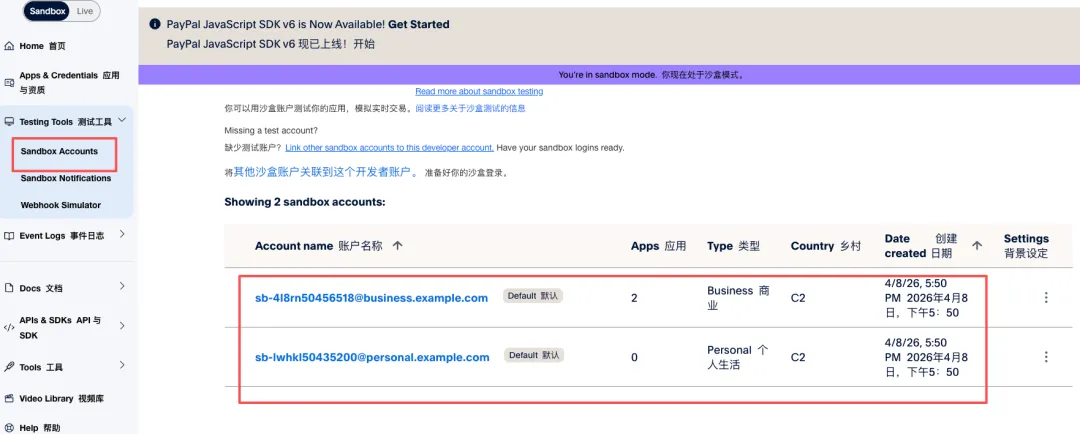Click Apps count 0 cell
The width and height of the screenshot is (1080, 434).
tap(634, 357)
